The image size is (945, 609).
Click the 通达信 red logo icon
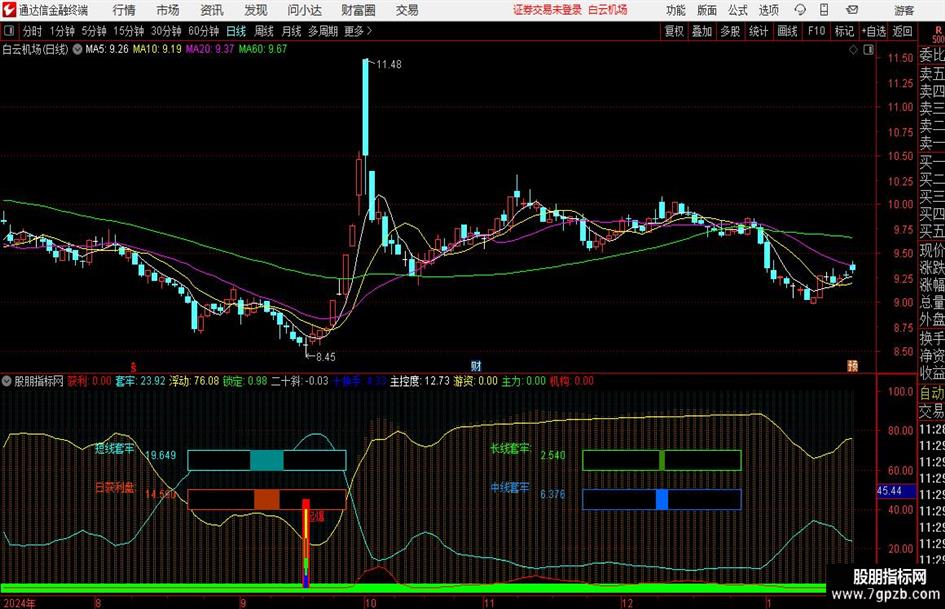[8, 10]
